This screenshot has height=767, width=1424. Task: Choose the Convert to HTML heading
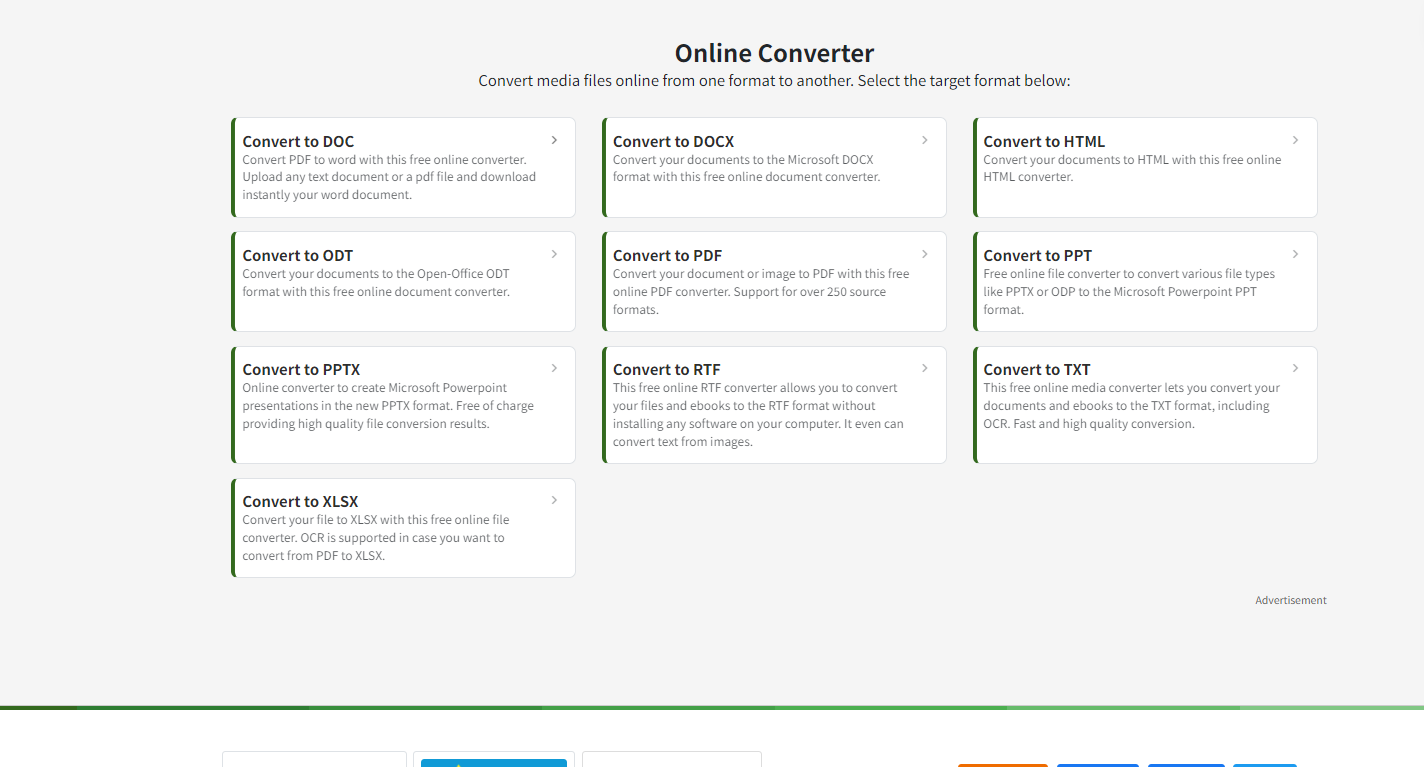1044,142
